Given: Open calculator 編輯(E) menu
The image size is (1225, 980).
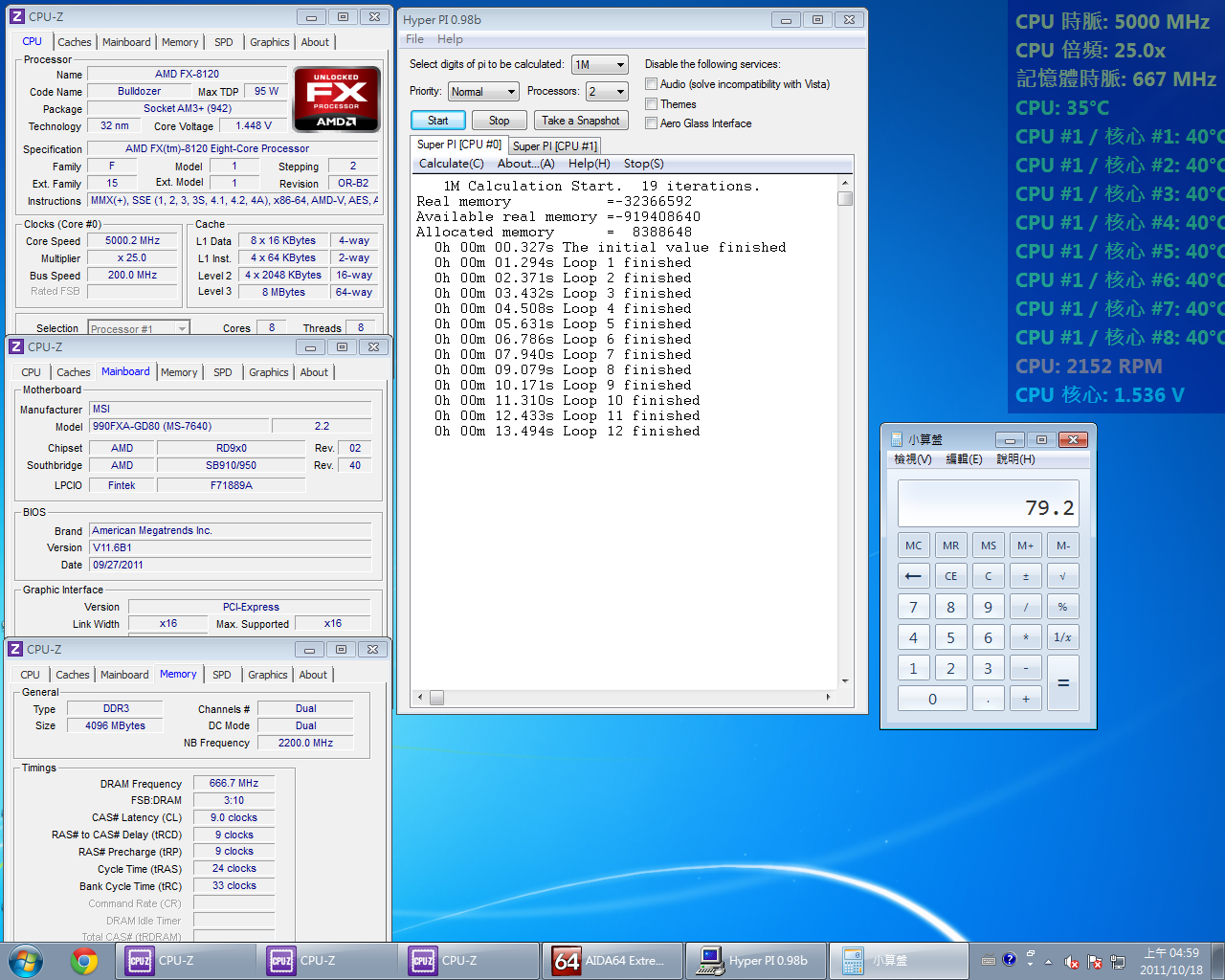Looking at the screenshot, I should [x=964, y=459].
